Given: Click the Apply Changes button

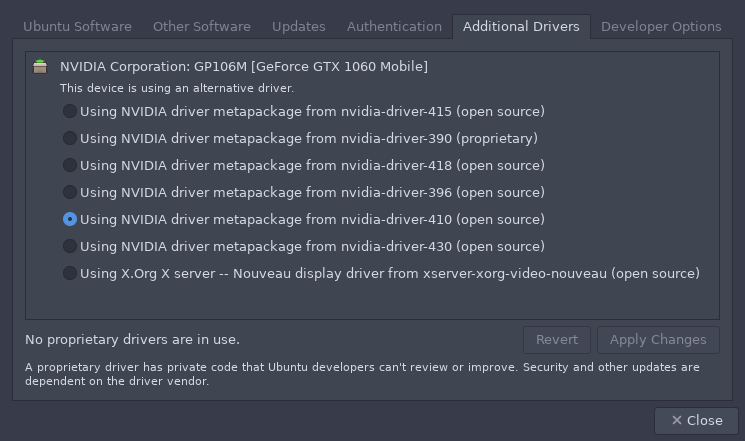Looking at the screenshot, I should [x=658, y=340].
